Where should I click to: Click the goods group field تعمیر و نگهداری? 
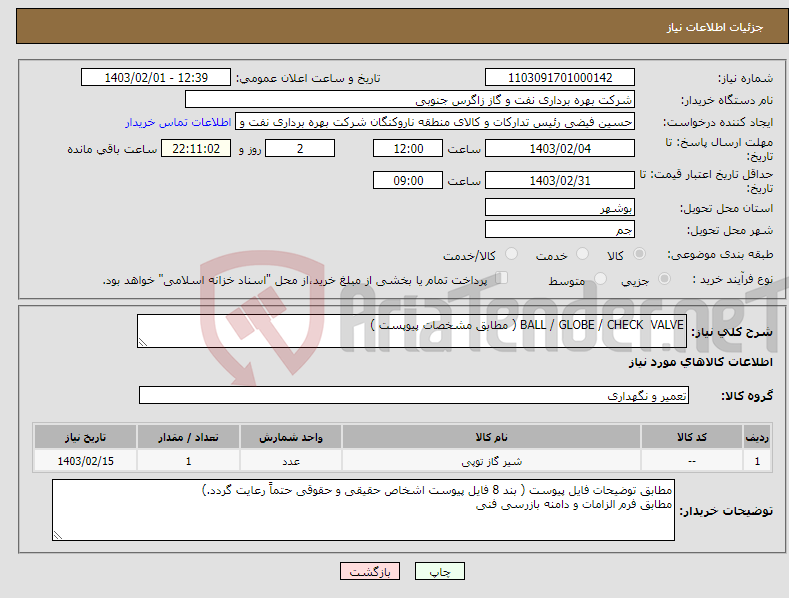[x=414, y=396]
